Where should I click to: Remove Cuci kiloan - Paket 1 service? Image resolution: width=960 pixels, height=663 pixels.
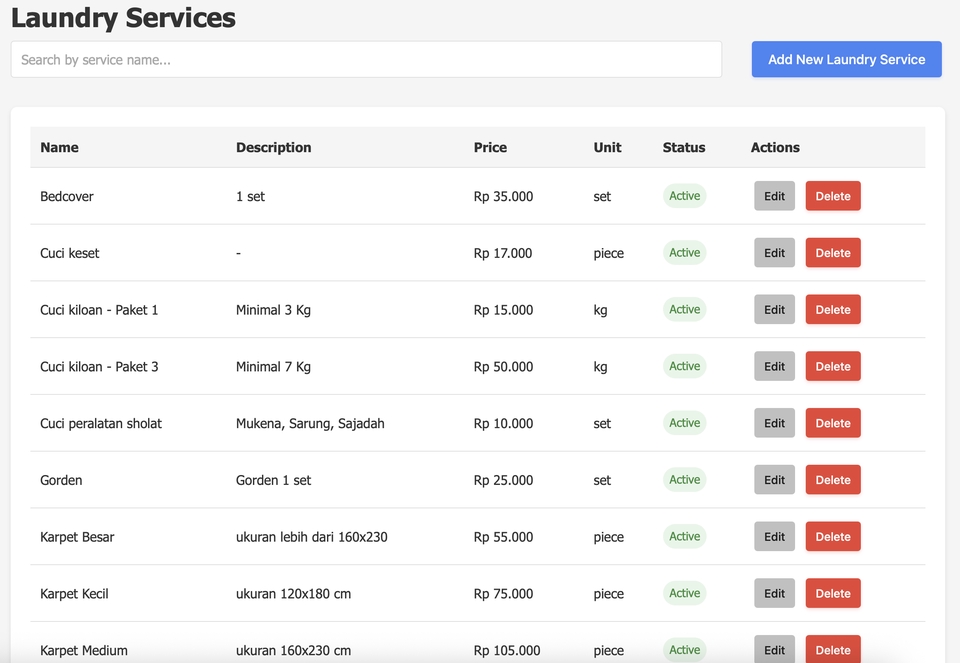(832, 310)
